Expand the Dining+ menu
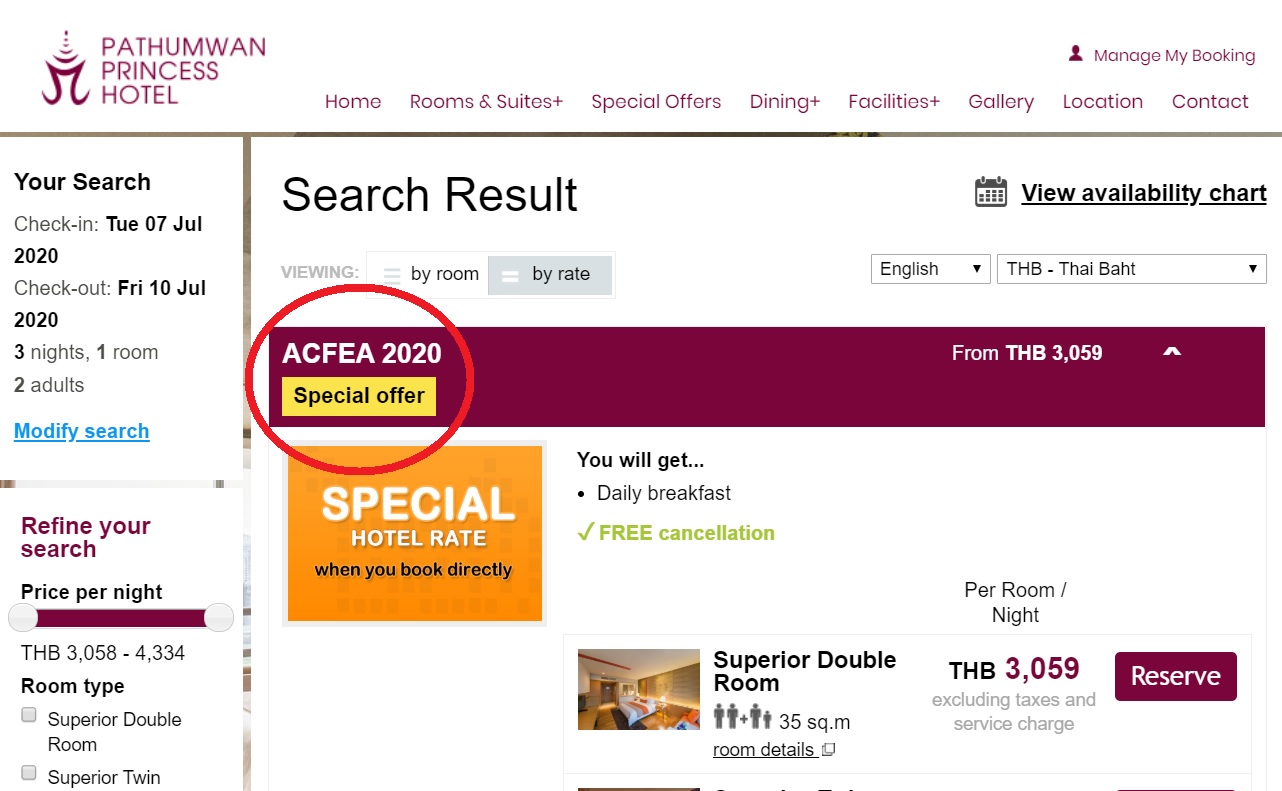This screenshot has width=1282, height=791. [x=785, y=101]
